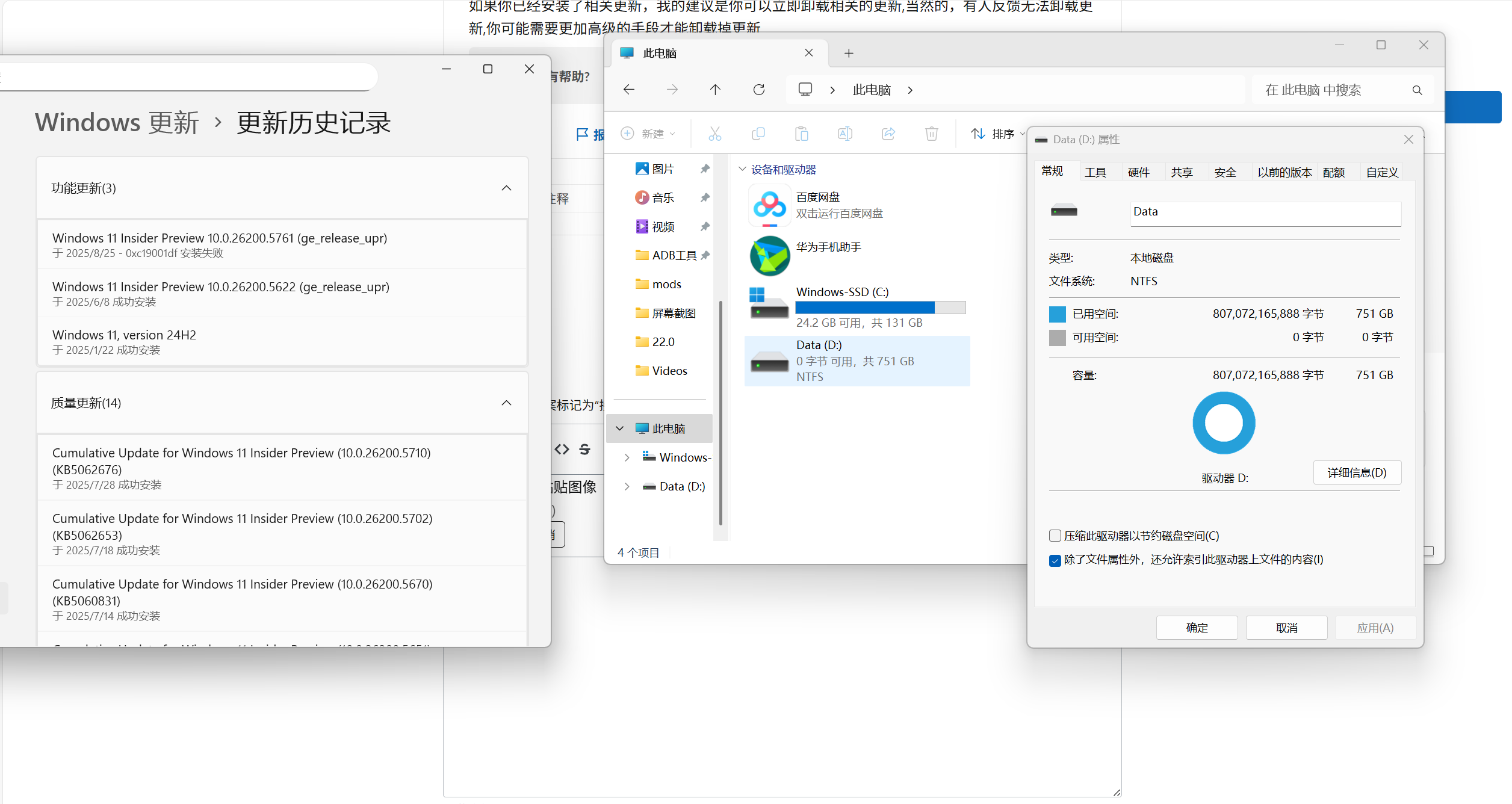Go back to Windows 更新 via the breadcrumb
Viewport: 1512px width, 804px height.
pyautogui.click(x=117, y=123)
